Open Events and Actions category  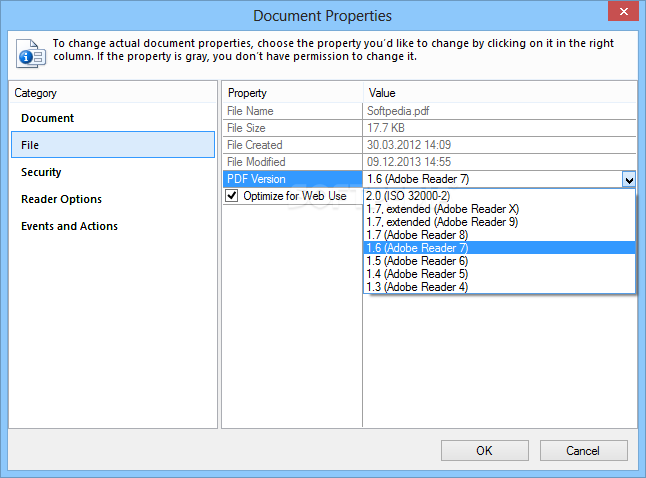pos(113,226)
